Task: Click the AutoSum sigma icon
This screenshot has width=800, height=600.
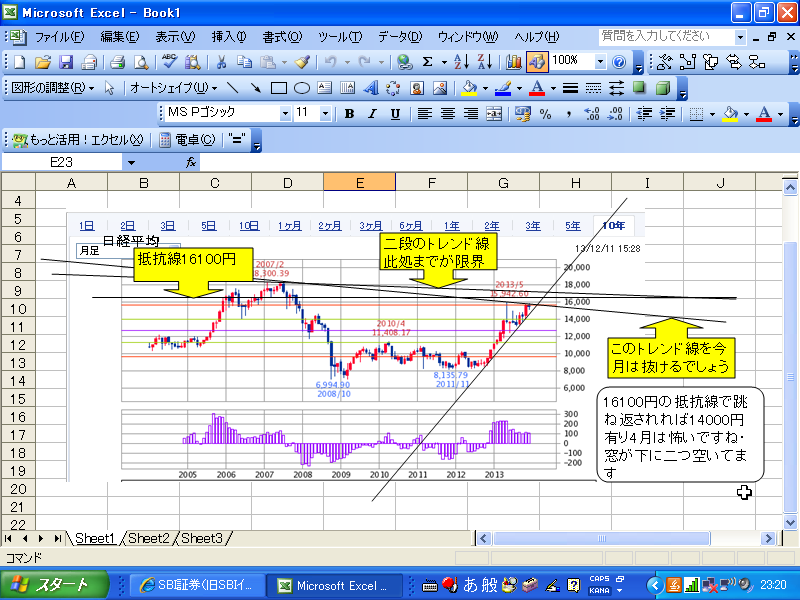Action: click(429, 62)
